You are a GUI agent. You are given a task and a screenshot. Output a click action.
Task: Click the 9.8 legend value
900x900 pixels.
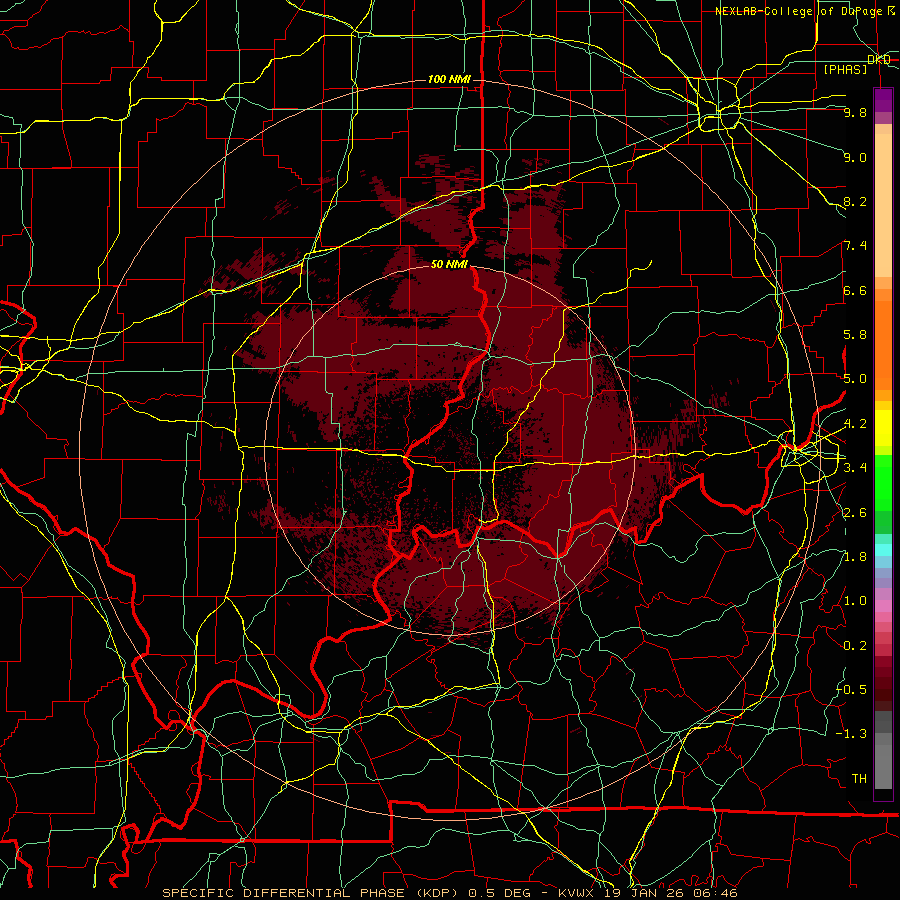pyautogui.click(x=855, y=112)
